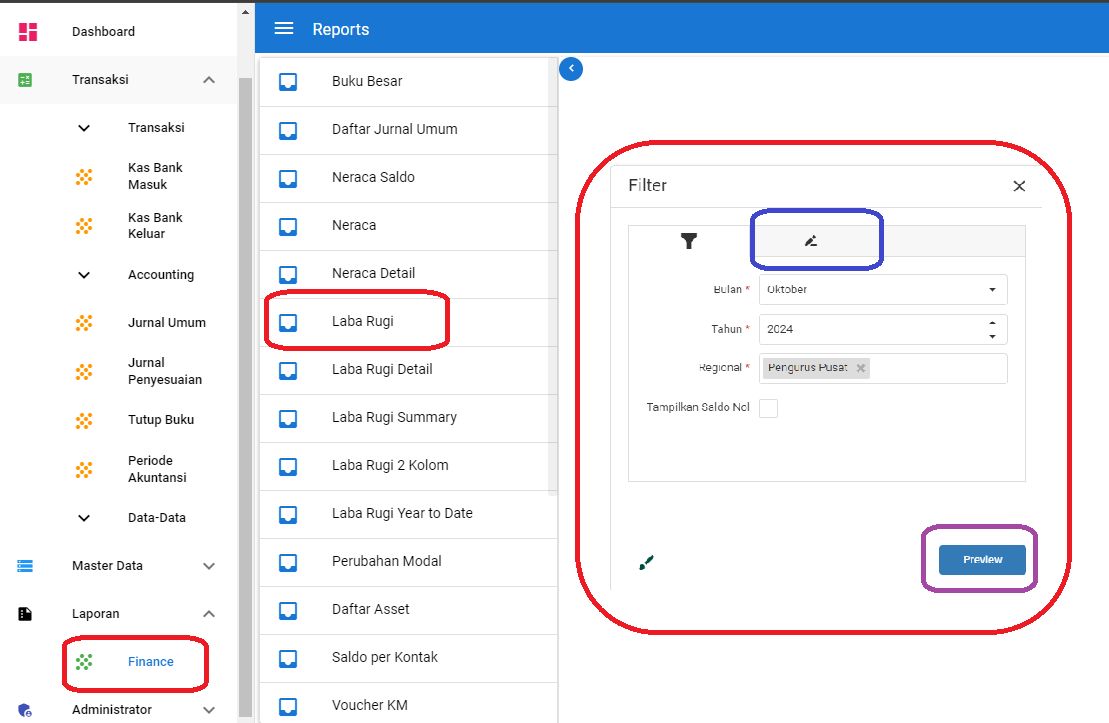Image resolution: width=1109 pixels, height=723 pixels.
Task: Collapse report list with blue arrow button
Action: tap(571, 69)
